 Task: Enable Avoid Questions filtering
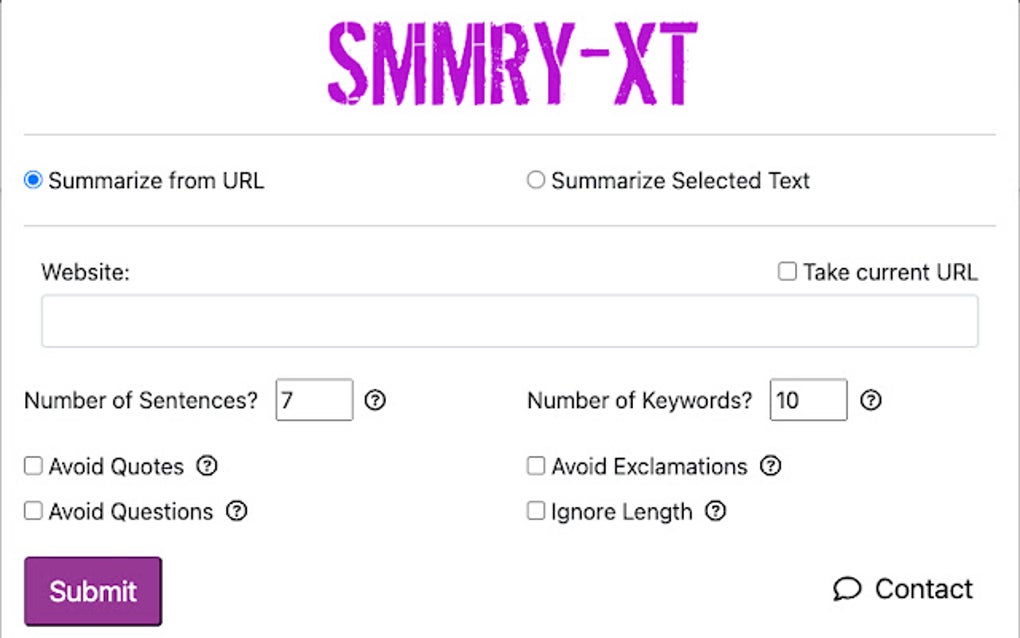31,511
